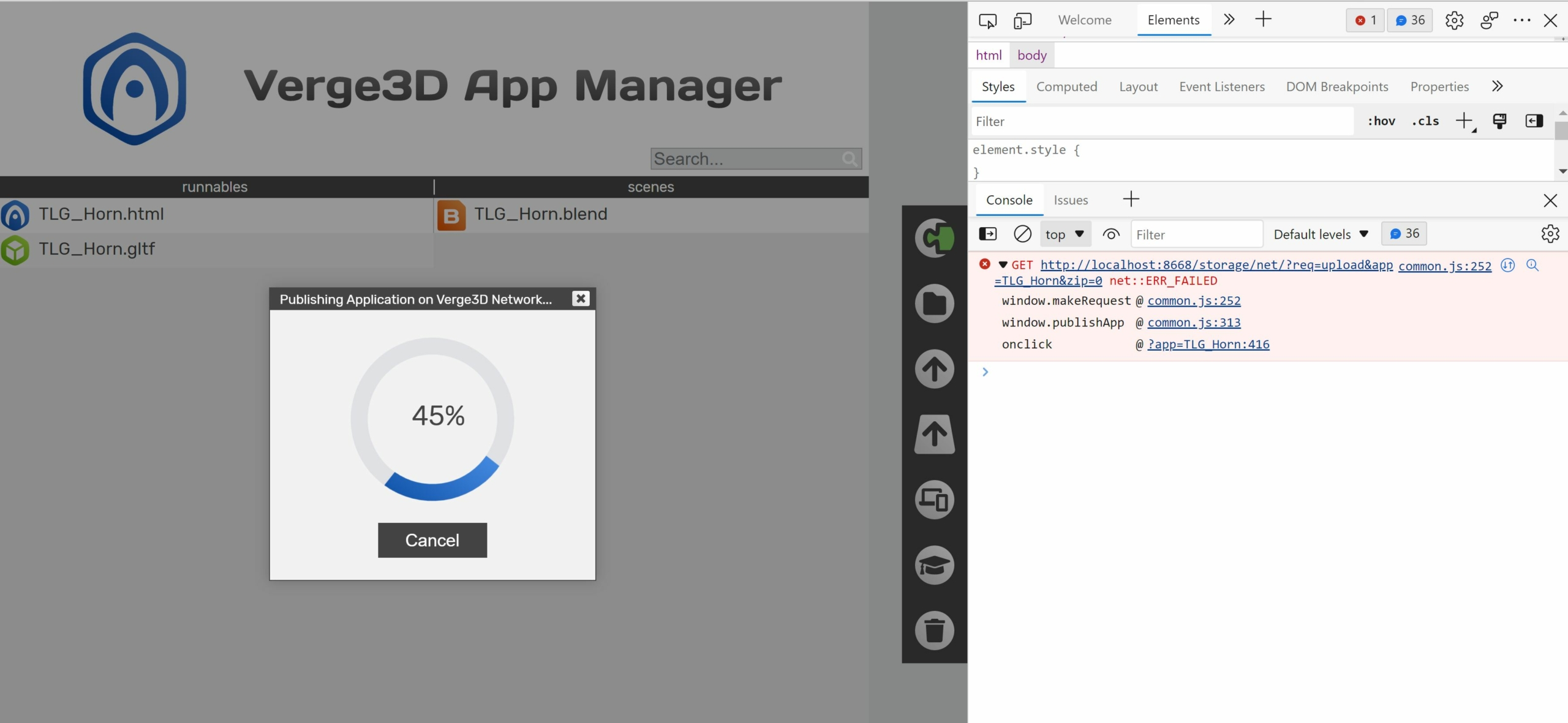The height and width of the screenshot is (723, 1568).
Task: Switch to the Issues drawer tab
Action: pyautogui.click(x=1071, y=200)
